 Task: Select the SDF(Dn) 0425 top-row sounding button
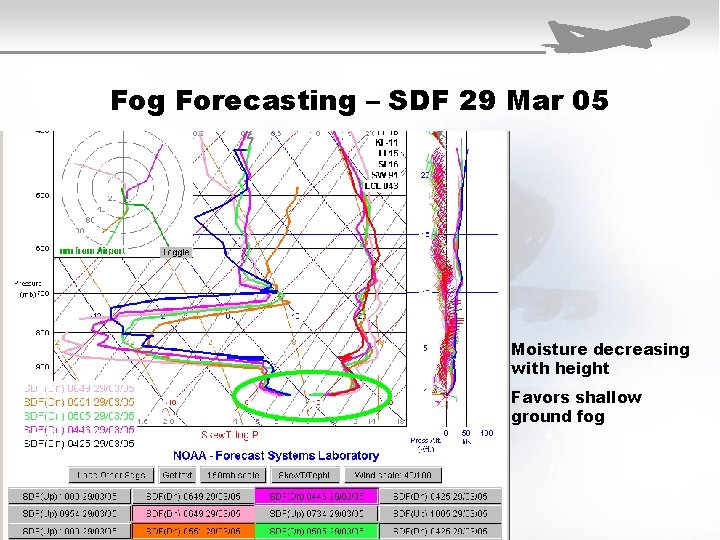click(440, 496)
